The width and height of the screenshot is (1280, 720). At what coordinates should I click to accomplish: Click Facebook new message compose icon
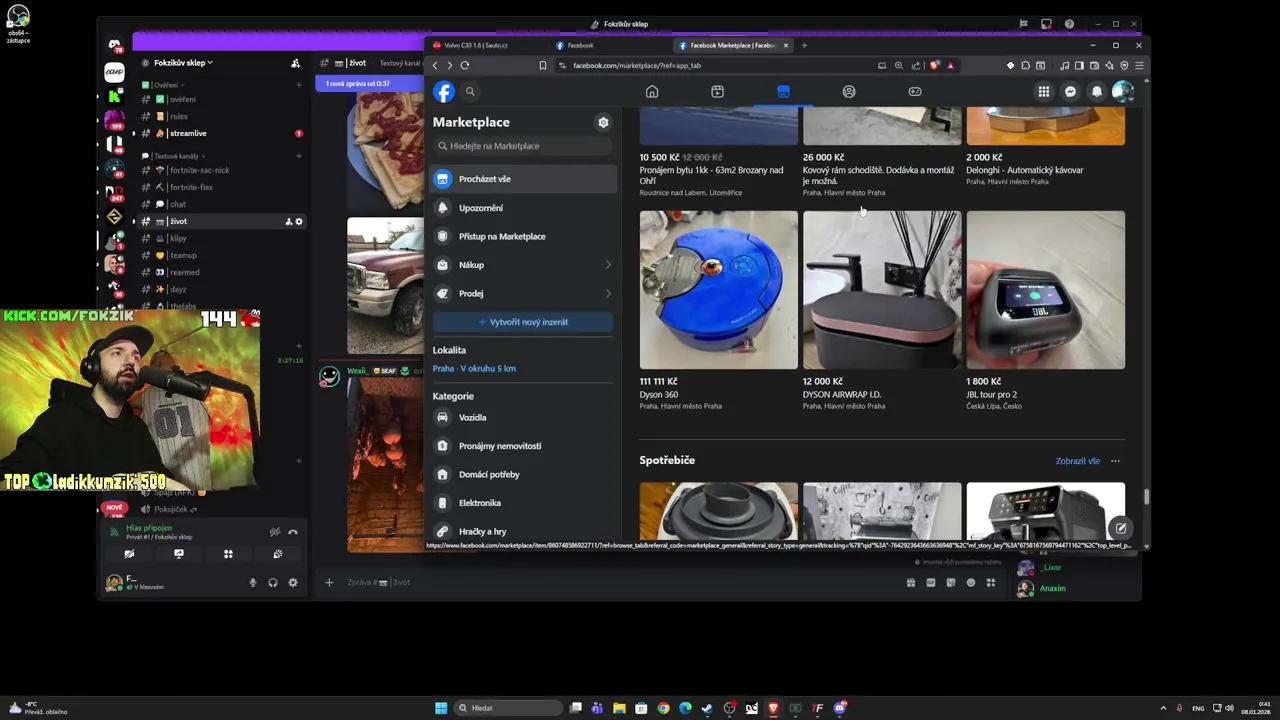(1121, 528)
